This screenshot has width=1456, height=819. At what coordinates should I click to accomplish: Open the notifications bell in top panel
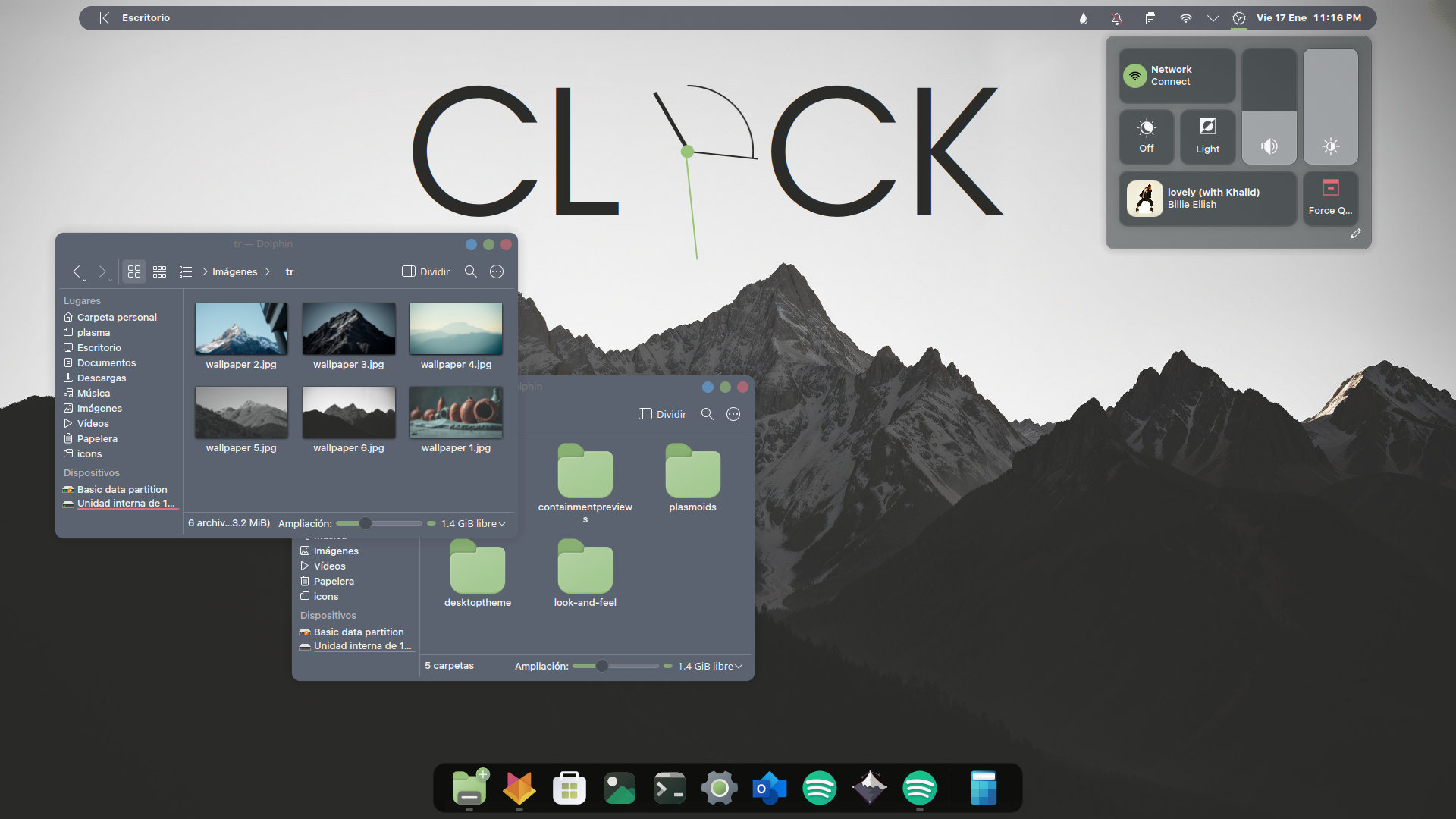pyautogui.click(x=1116, y=18)
